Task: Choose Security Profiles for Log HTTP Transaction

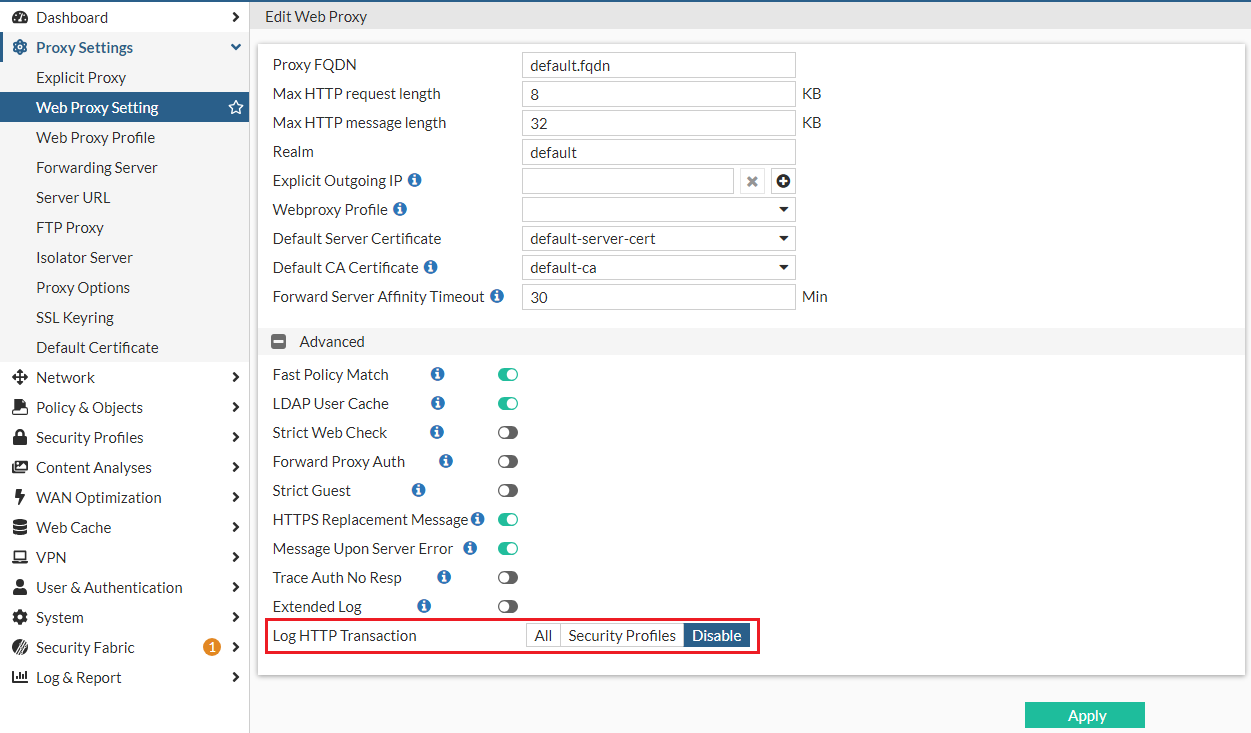Action: [x=622, y=636]
